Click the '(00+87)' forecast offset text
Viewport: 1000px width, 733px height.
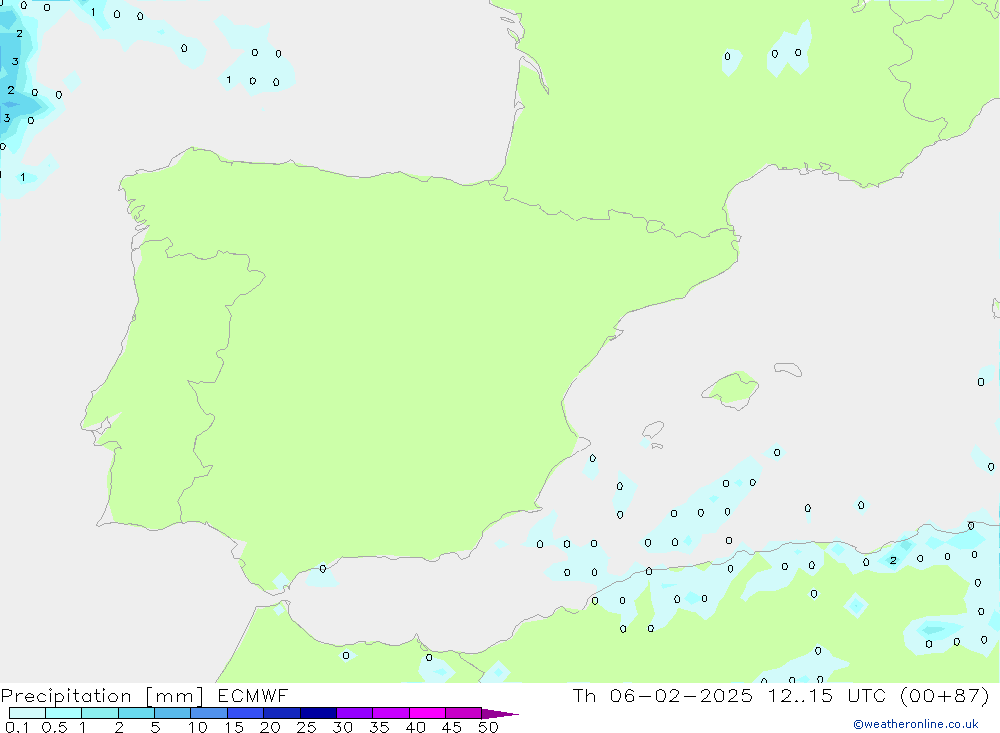945,695
